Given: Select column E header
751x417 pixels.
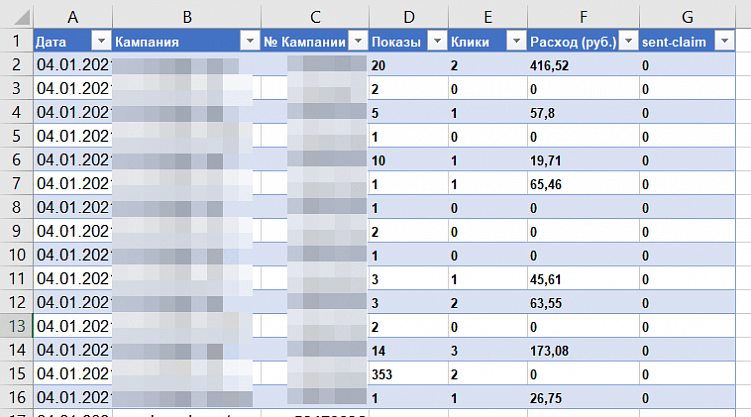Looking at the screenshot, I should (488, 17).
